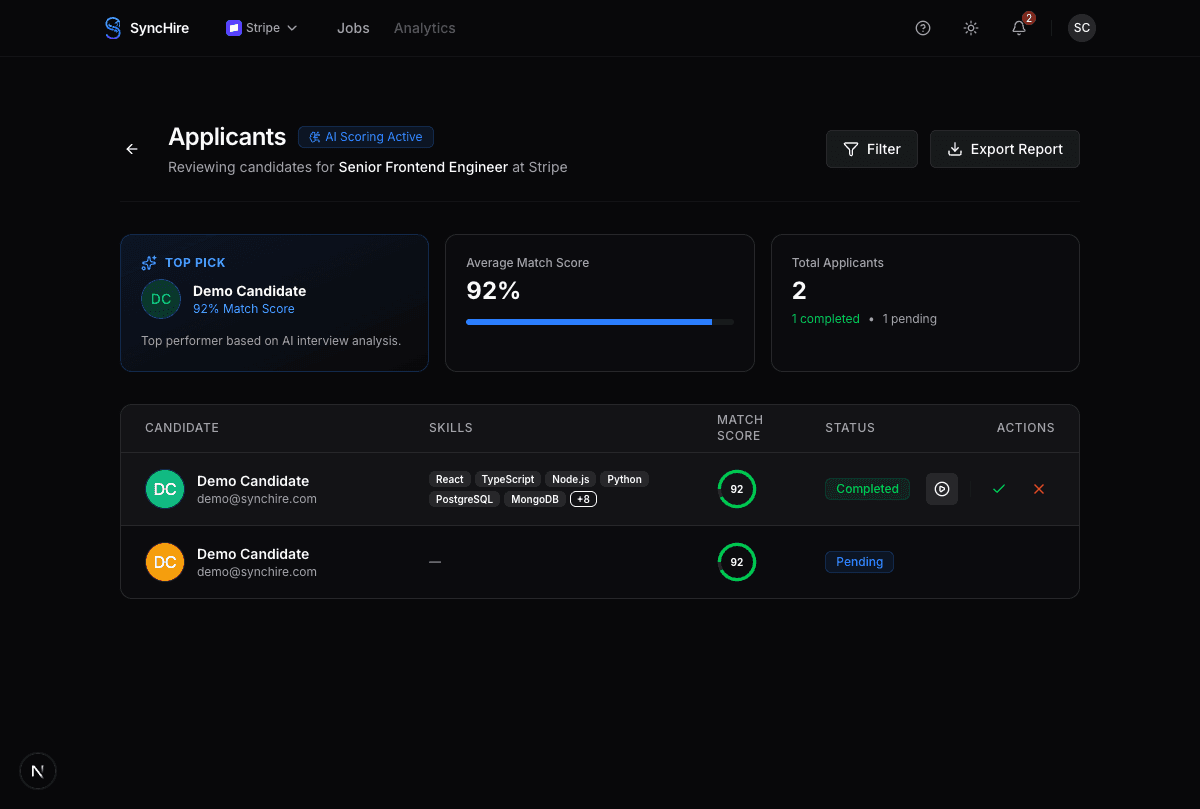Switch to the Analytics tab

pos(424,28)
